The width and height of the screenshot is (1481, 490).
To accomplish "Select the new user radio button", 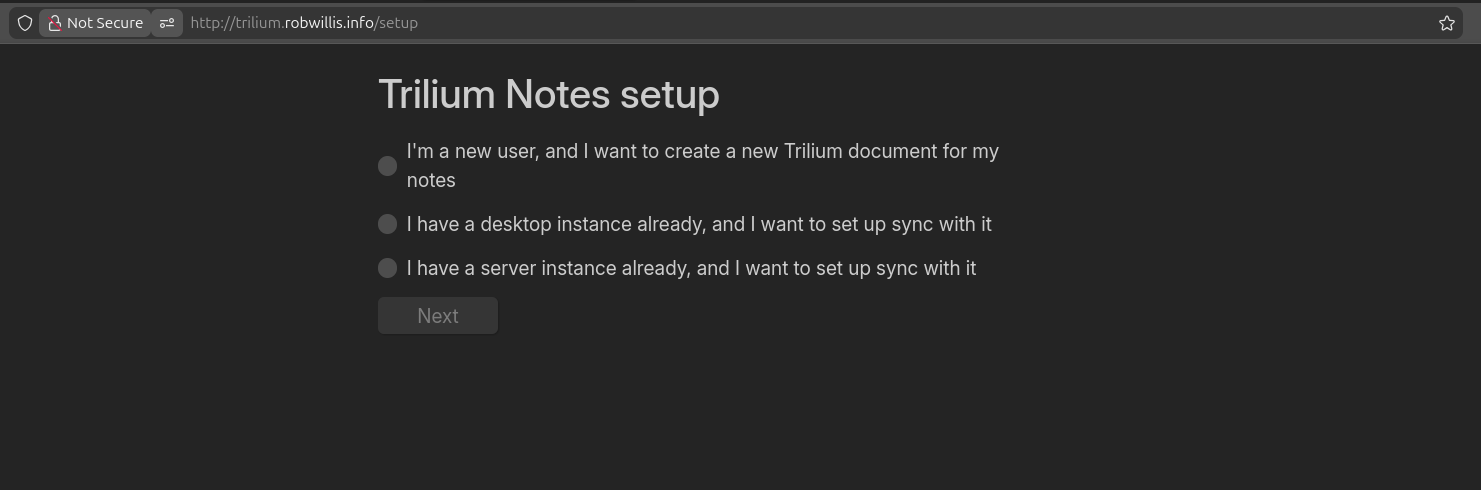I will [x=388, y=166].
